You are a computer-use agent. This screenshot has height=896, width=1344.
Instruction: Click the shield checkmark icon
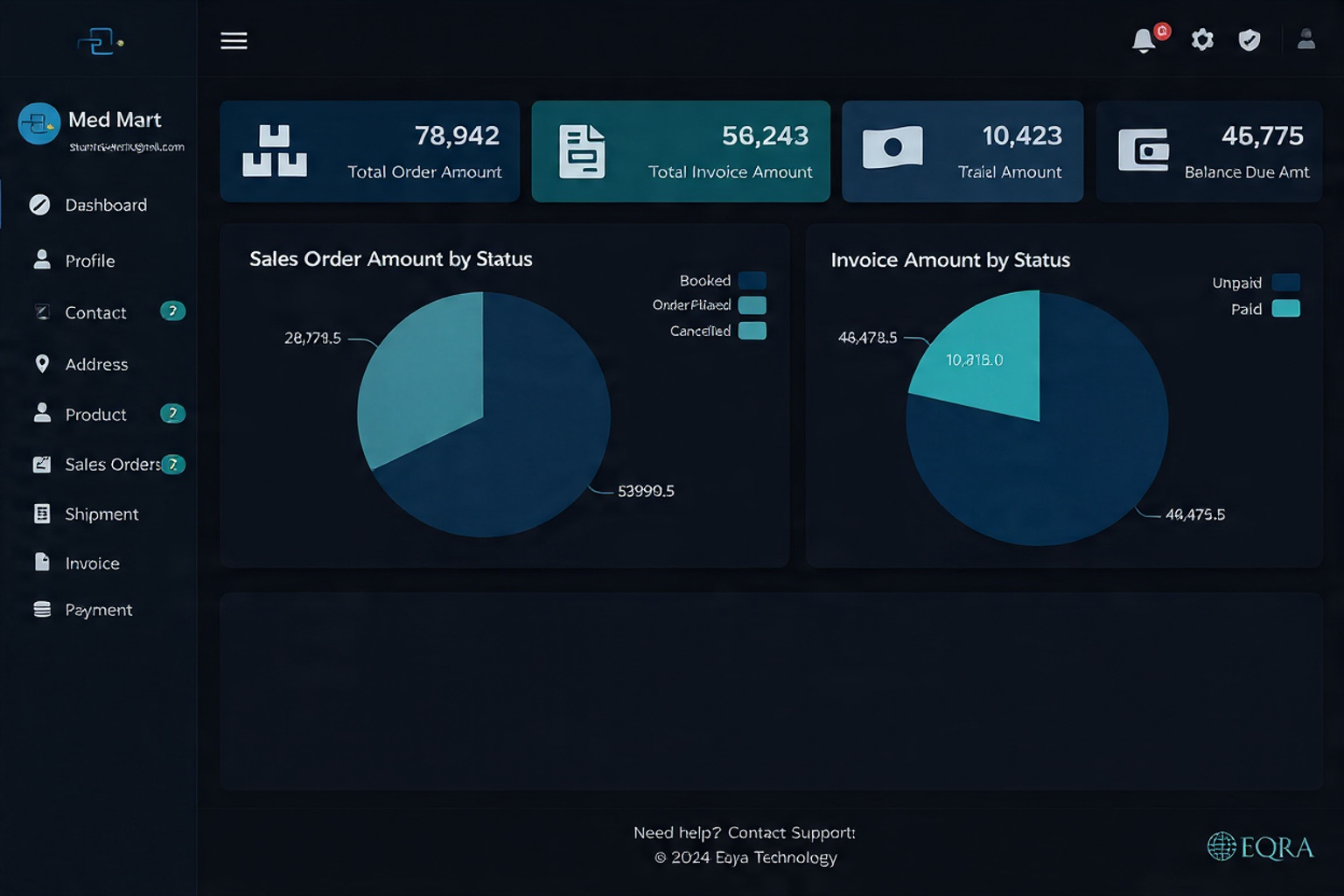click(1249, 40)
